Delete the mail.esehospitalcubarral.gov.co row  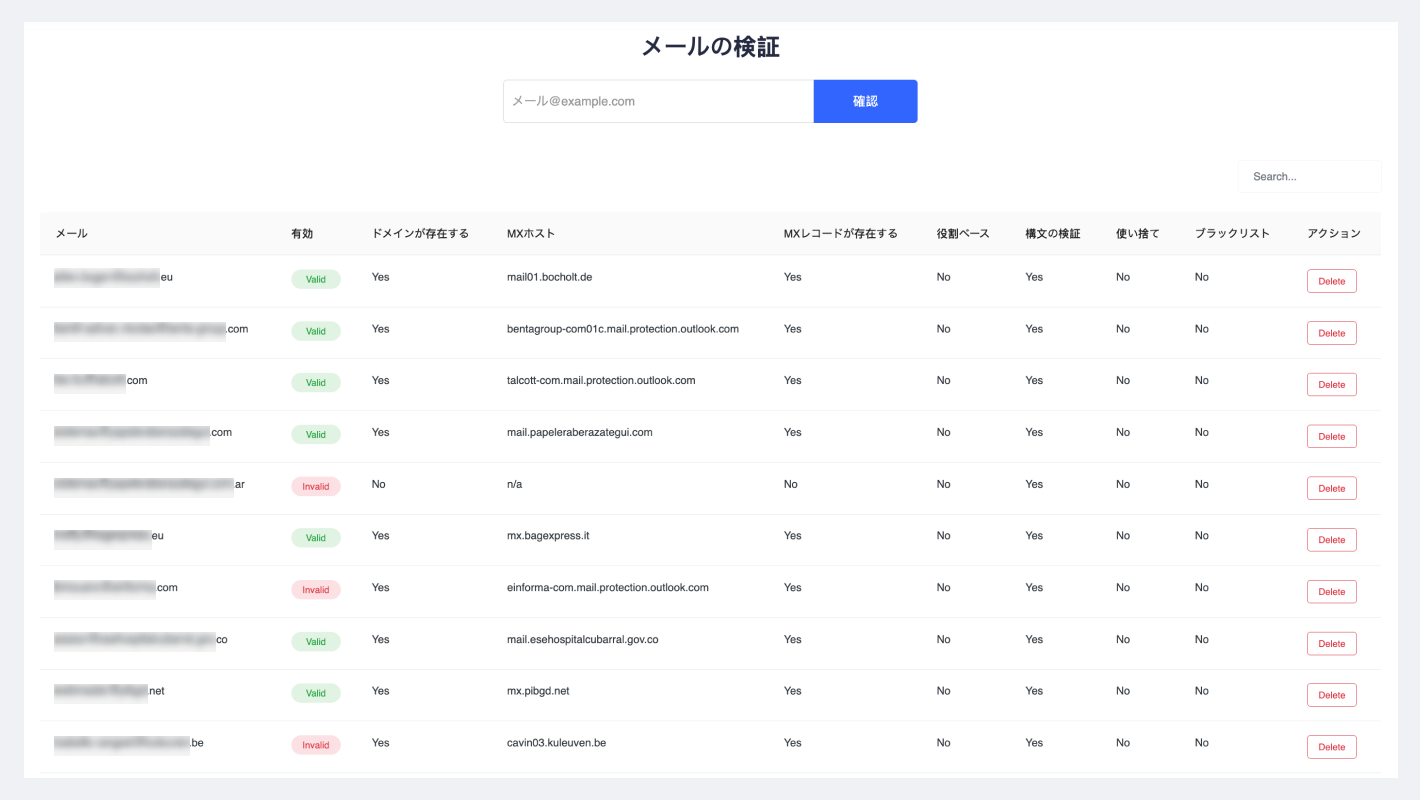tap(1331, 644)
